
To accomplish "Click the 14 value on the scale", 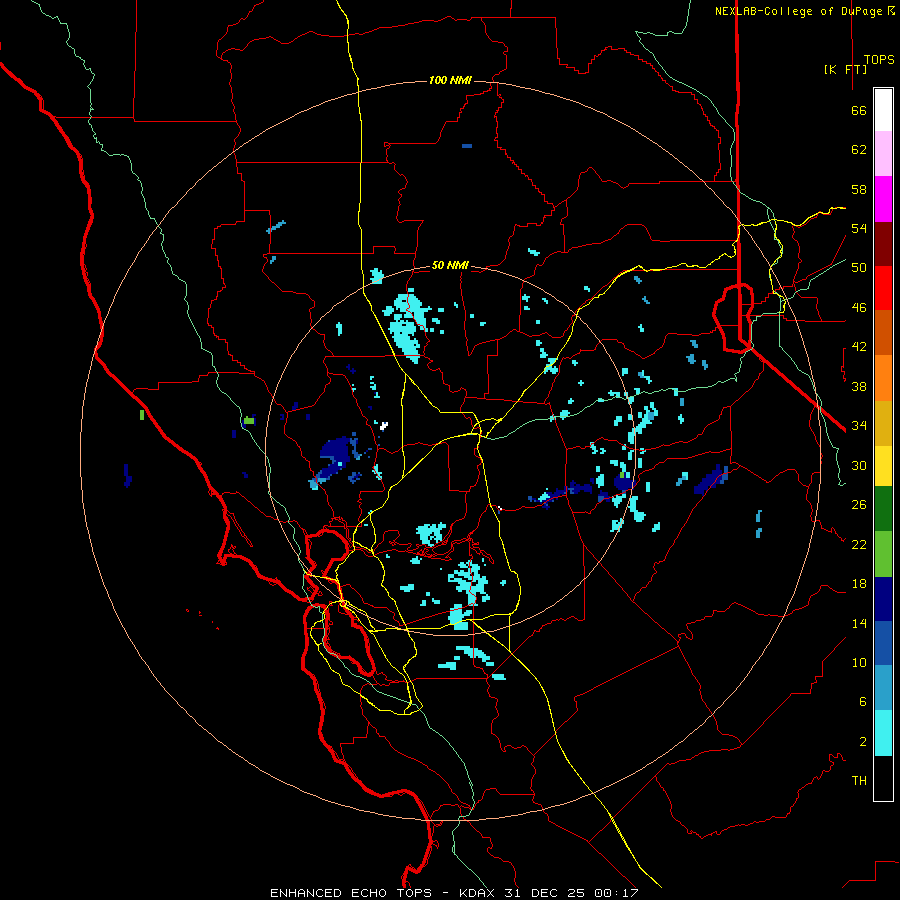I will click(x=859, y=623).
